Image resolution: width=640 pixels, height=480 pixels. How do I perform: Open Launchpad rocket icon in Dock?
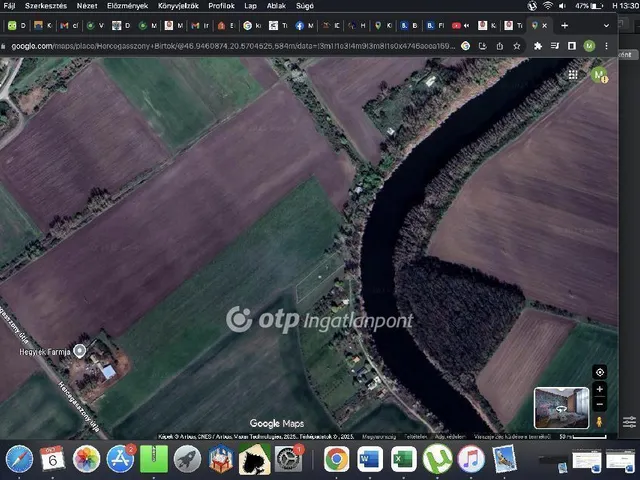pyautogui.click(x=187, y=459)
